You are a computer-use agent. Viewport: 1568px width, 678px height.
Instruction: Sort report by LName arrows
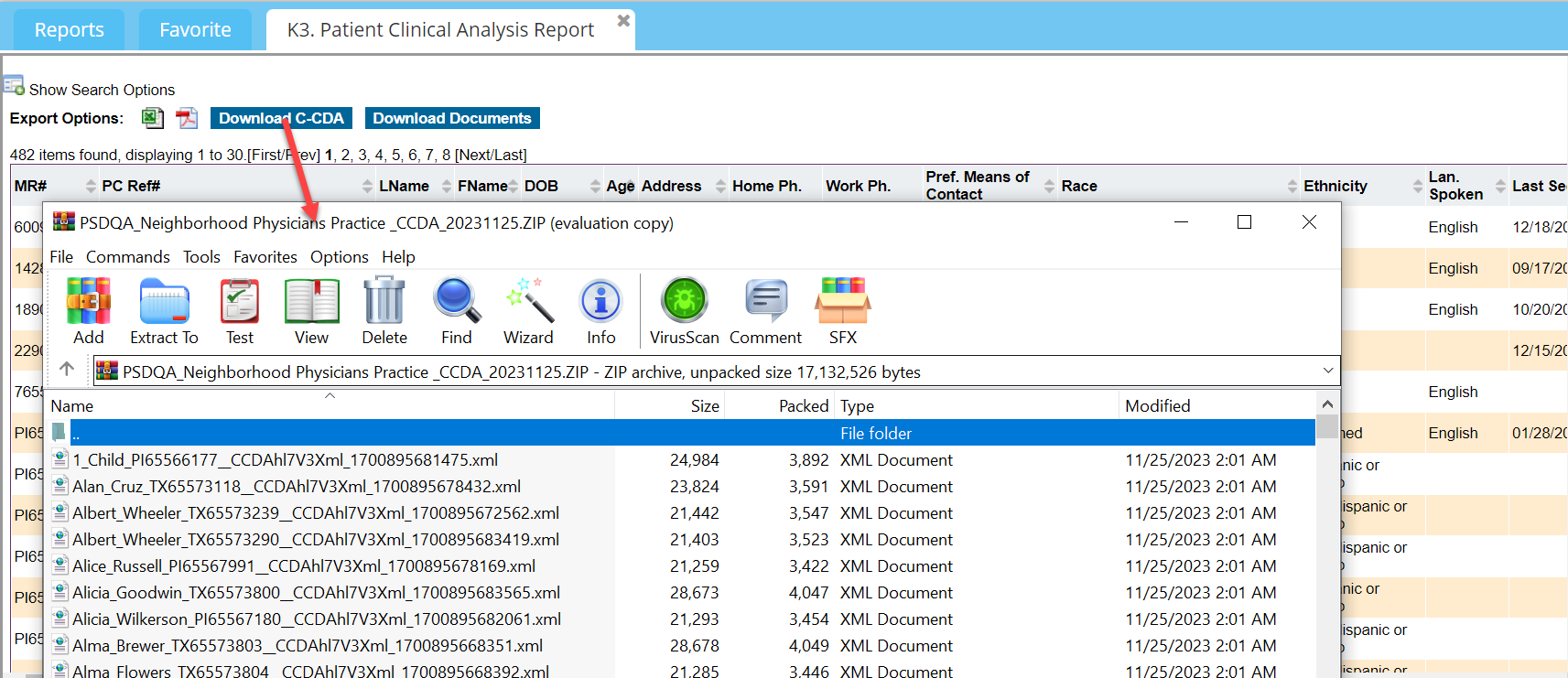(x=447, y=187)
